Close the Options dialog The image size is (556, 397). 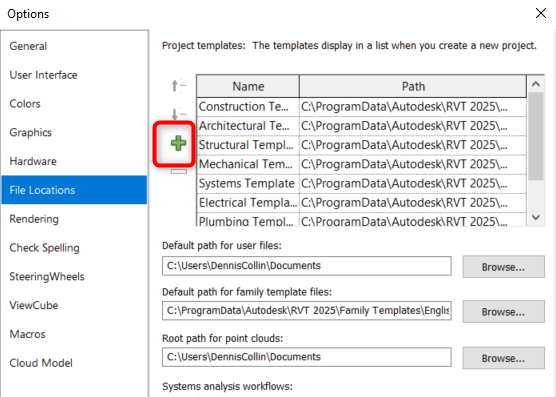pyautogui.click(x=541, y=13)
